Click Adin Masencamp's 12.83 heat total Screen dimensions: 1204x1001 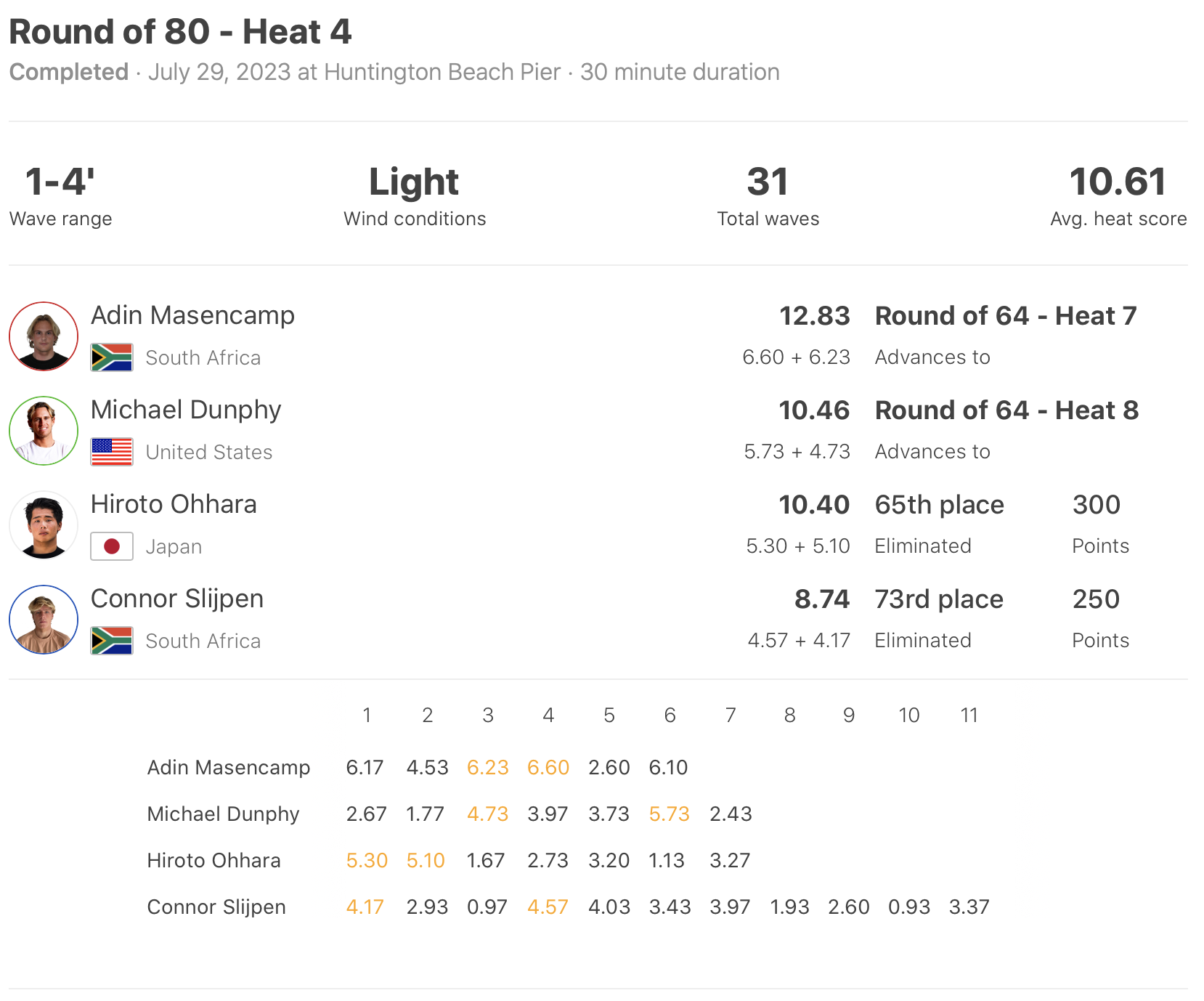(x=814, y=316)
